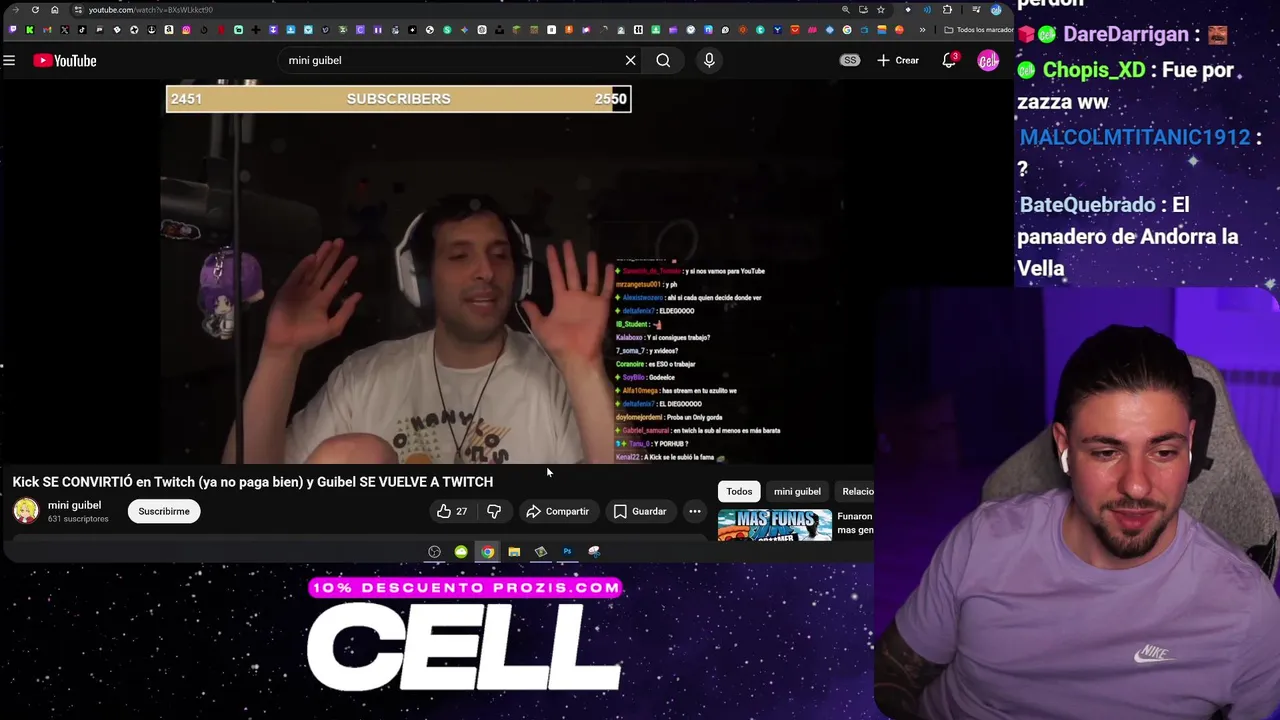
Task: Open OBS Studio from the taskbar
Action: click(434, 552)
